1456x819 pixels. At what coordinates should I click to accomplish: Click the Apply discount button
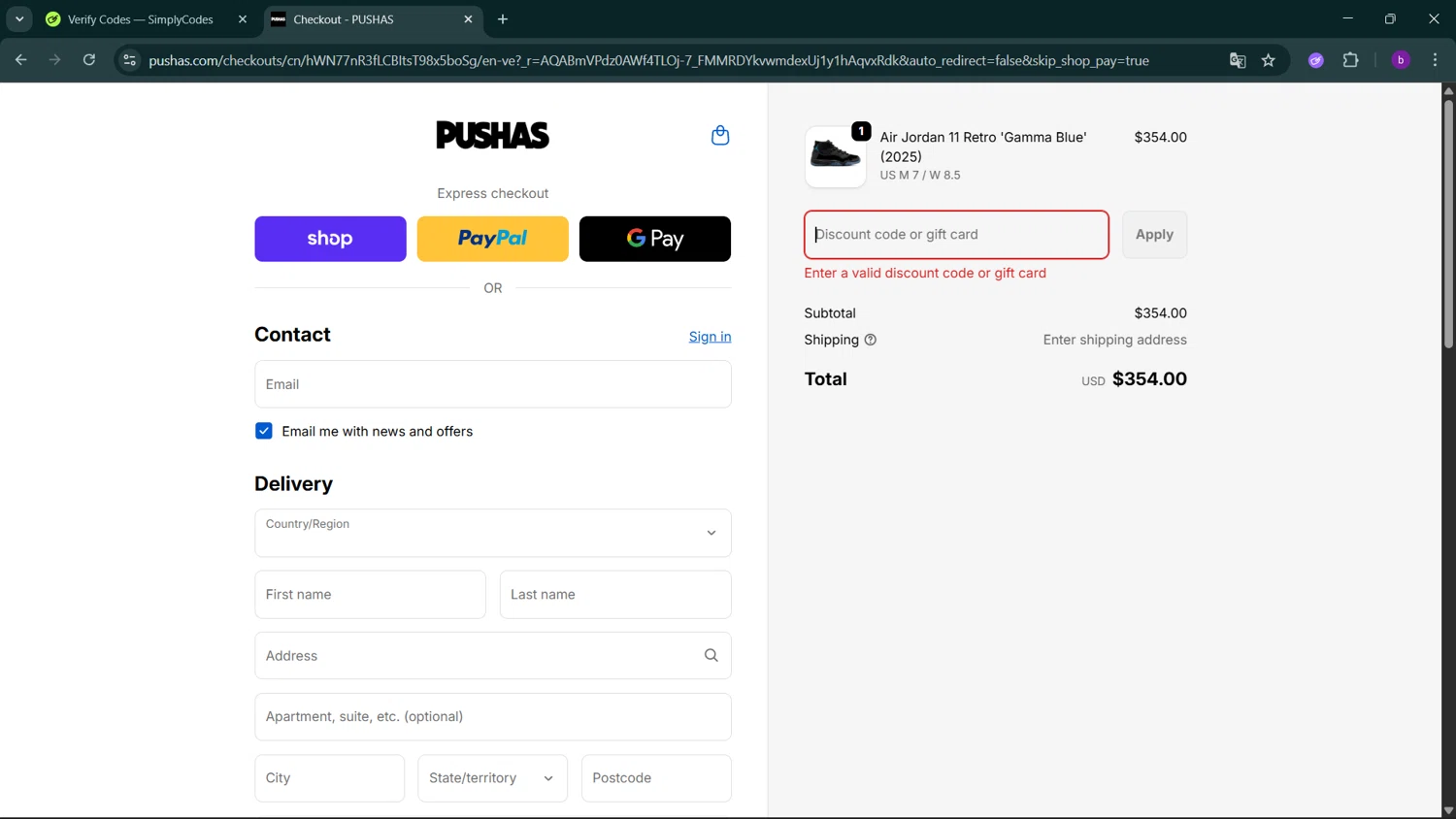(x=1155, y=235)
